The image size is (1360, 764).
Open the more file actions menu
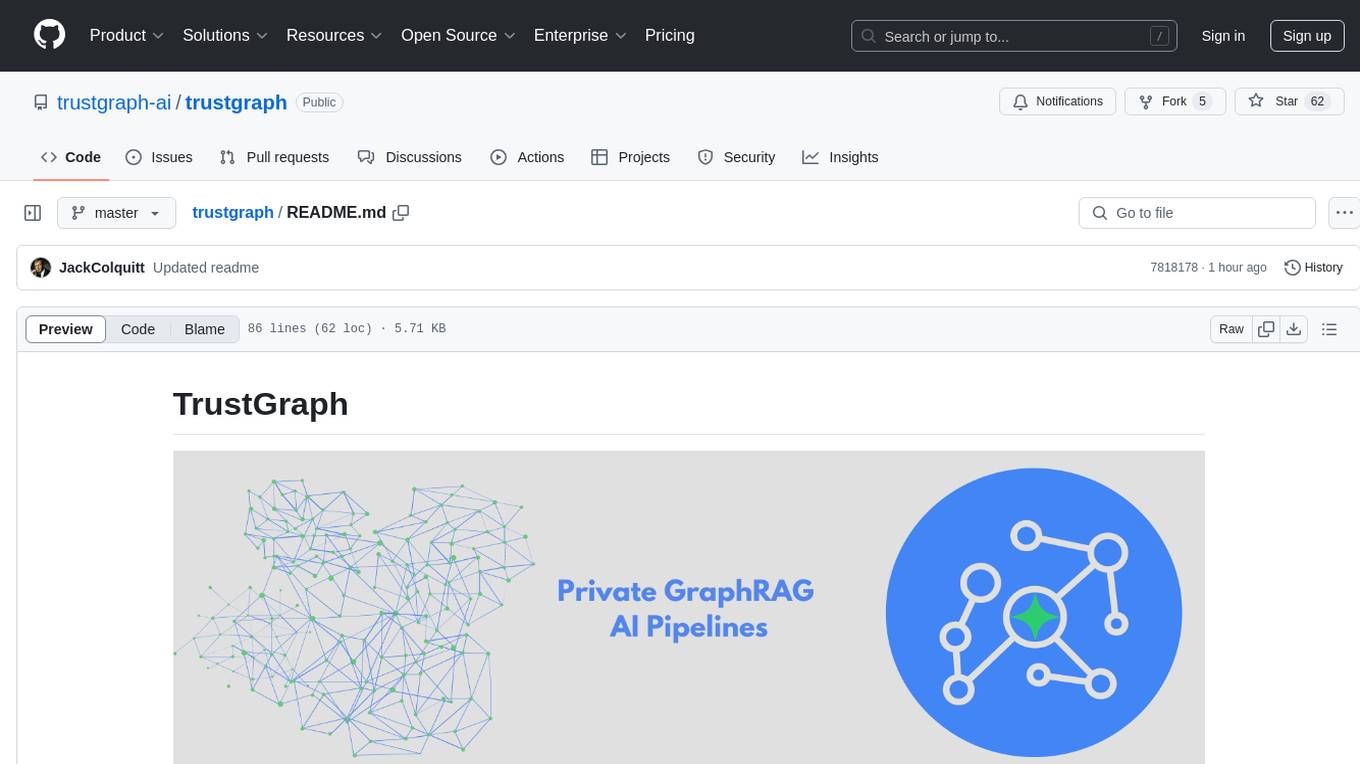click(1344, 213)
